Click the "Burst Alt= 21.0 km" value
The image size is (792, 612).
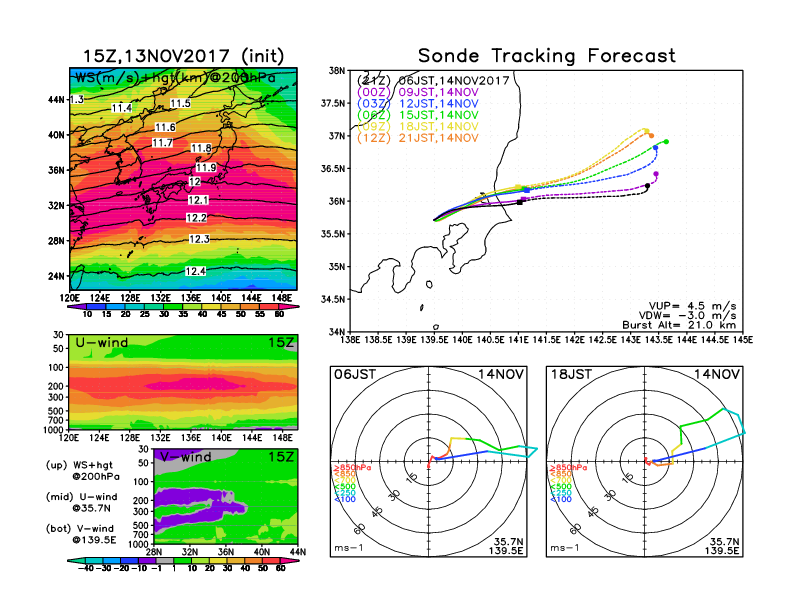[x=679, y=325]
